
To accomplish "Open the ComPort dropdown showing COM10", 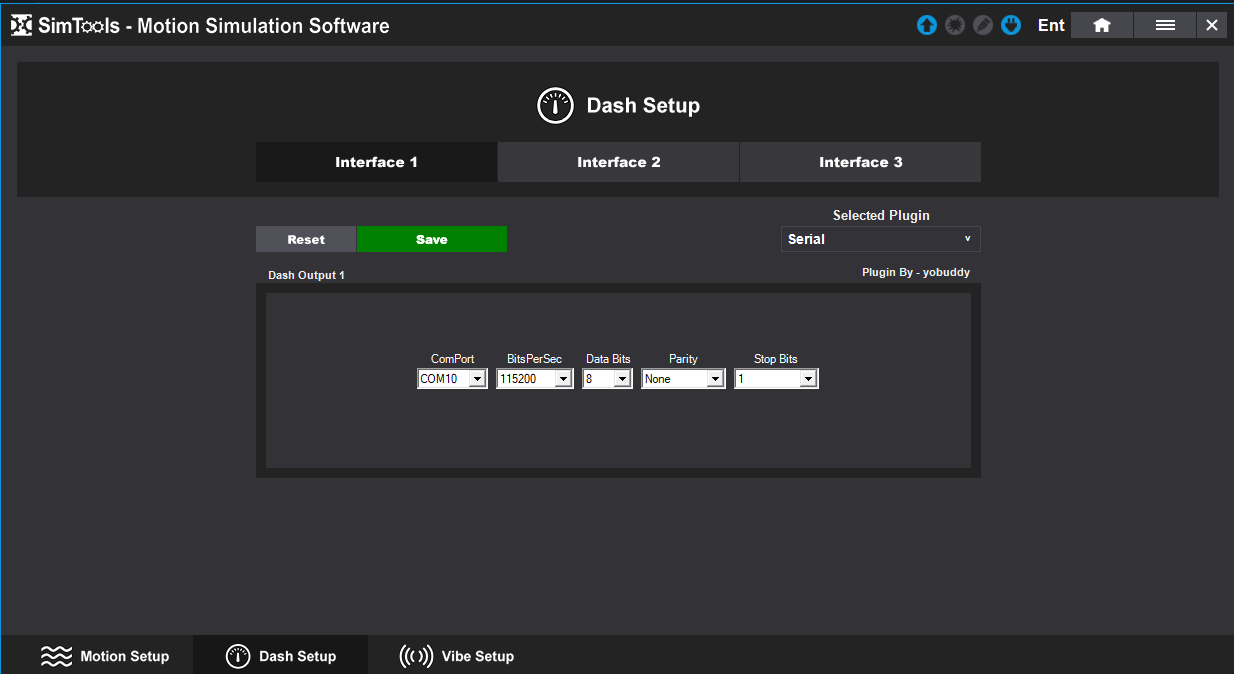I will 452,379.
